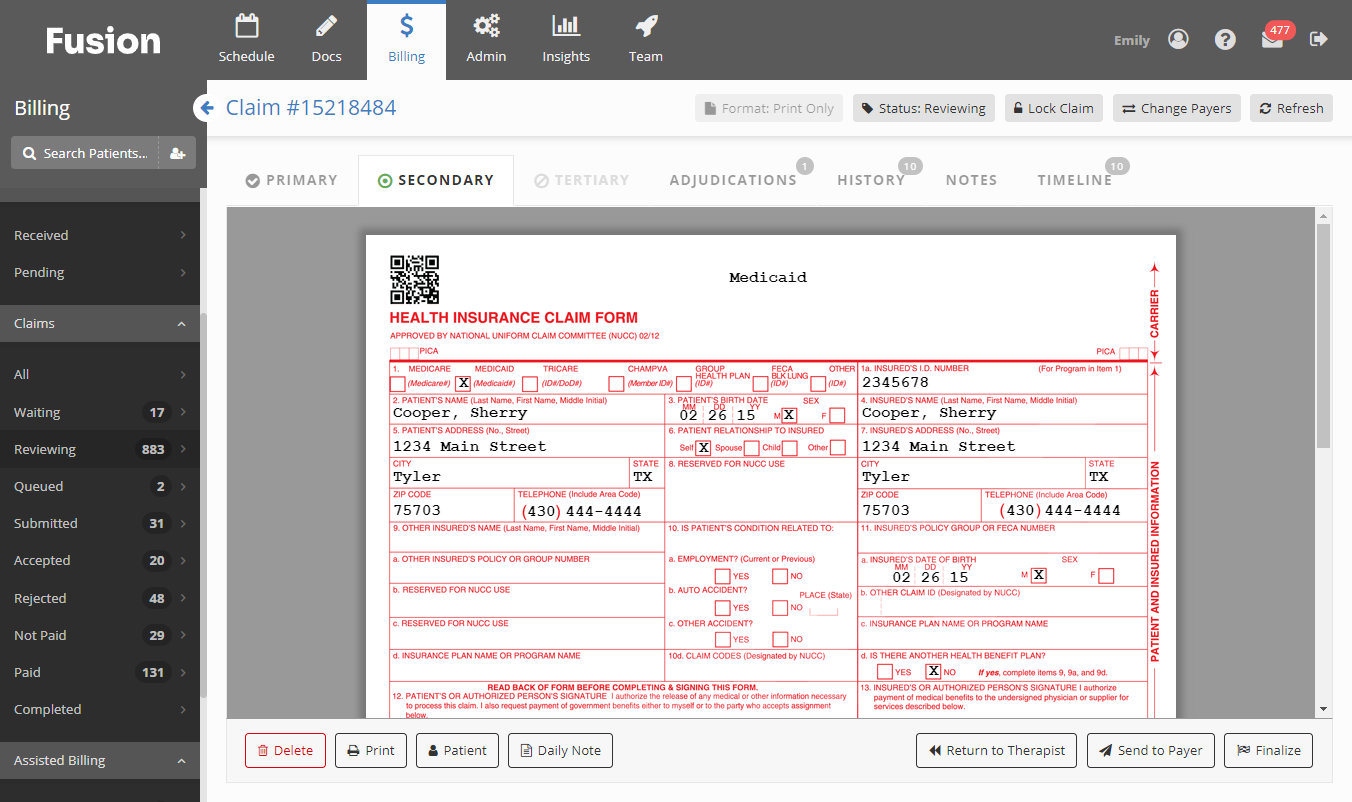Select the Docs pencil icon
The height and width of the screenshot is (802, 1352).
coord(326,27)
